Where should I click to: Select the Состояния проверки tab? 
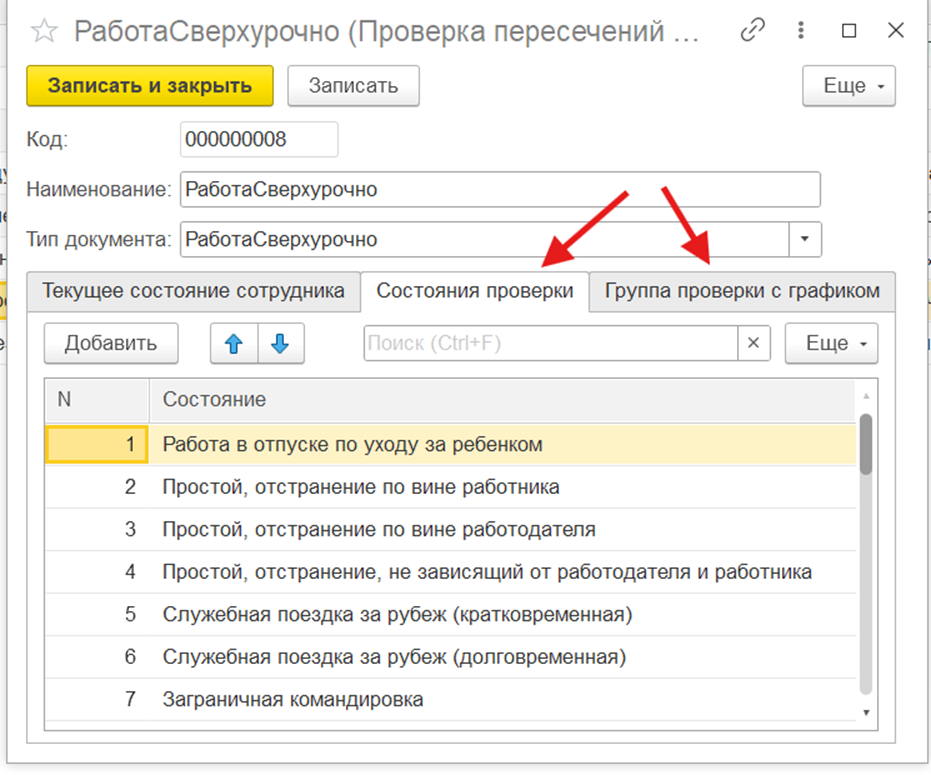tap(474, 291)
